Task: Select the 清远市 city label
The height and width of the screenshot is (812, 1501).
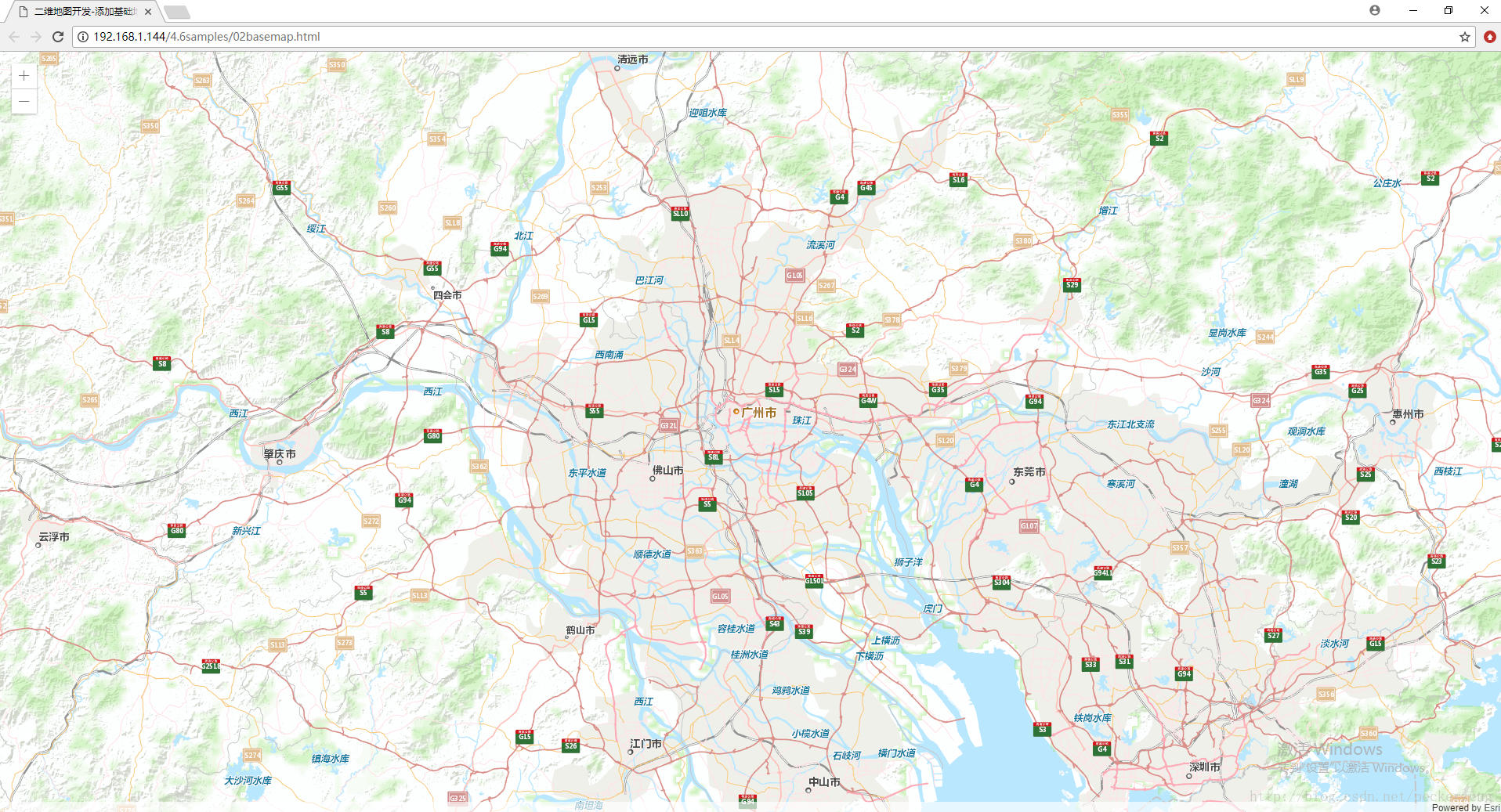Action: [632, 60]
